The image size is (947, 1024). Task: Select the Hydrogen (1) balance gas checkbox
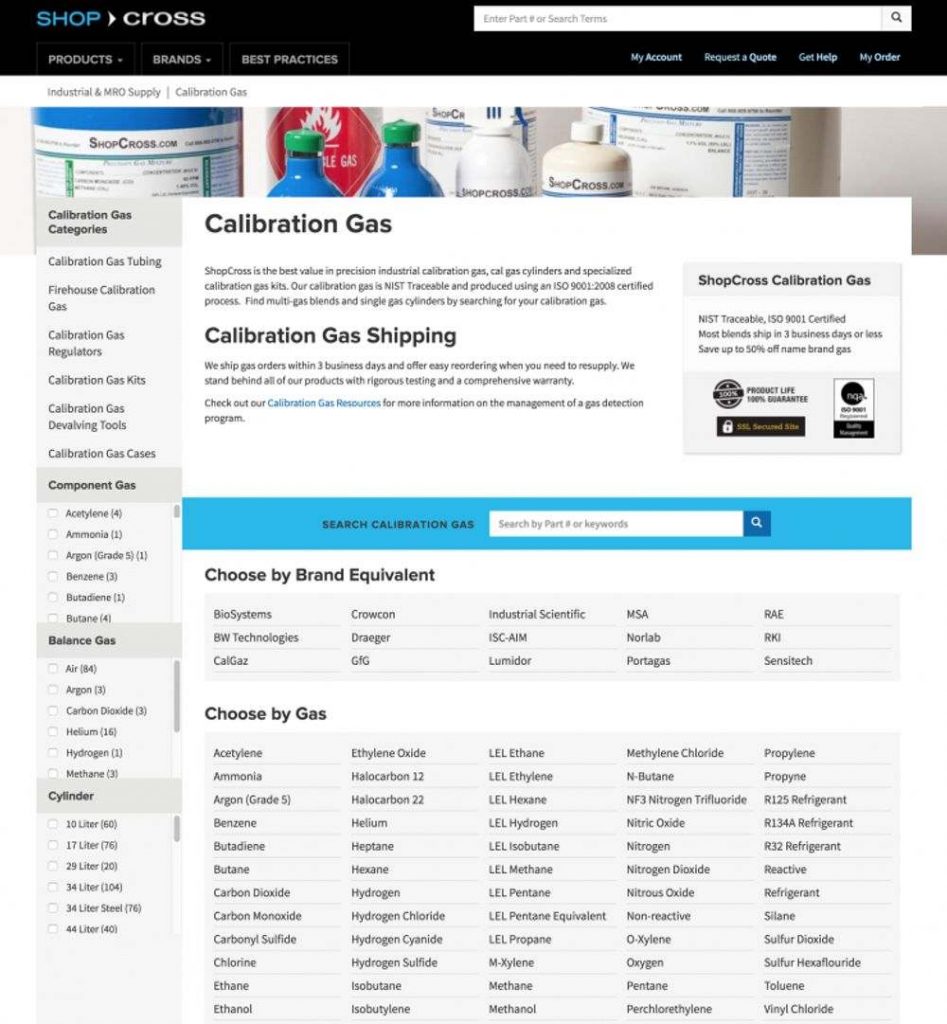point(53,752)
